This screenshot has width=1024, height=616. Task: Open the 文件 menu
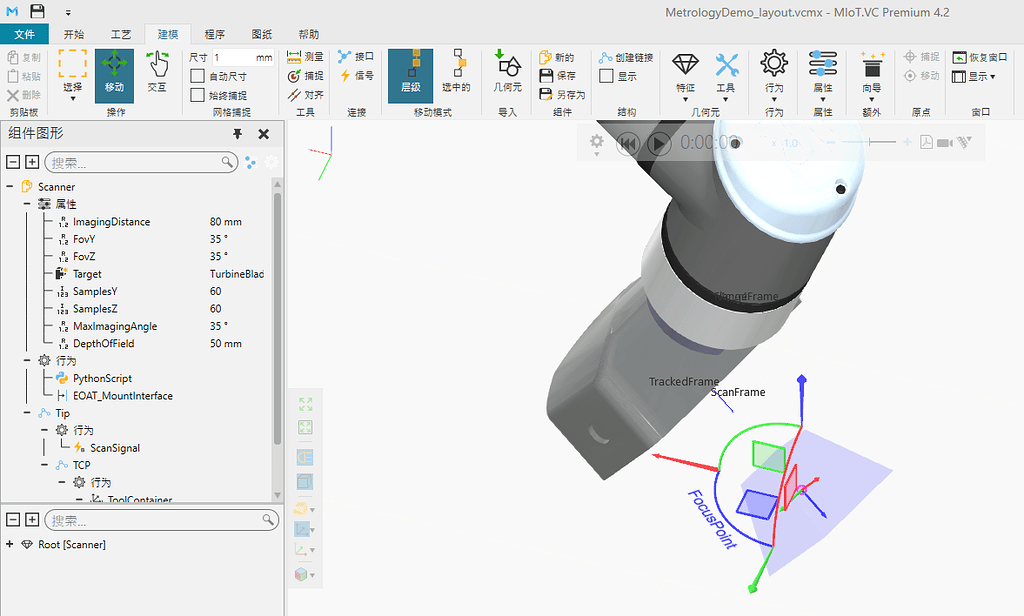tap(25, 33)
